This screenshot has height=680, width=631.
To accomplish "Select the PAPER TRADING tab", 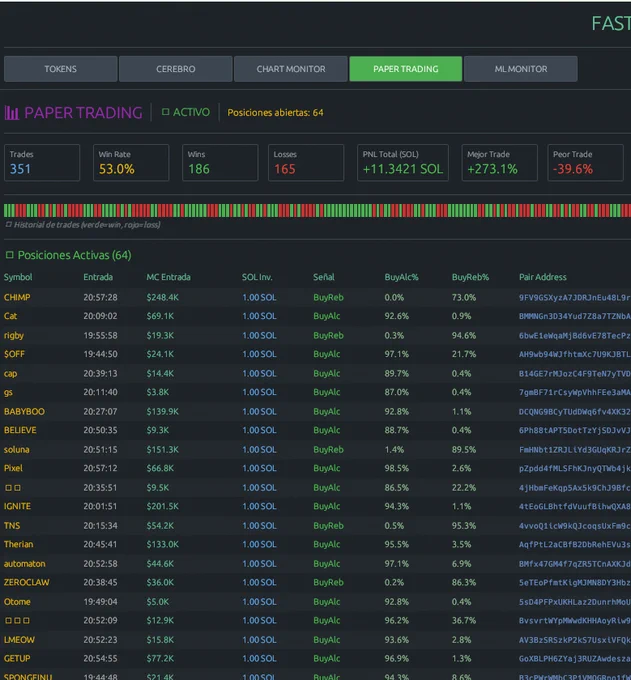I will tap(405, 69).
